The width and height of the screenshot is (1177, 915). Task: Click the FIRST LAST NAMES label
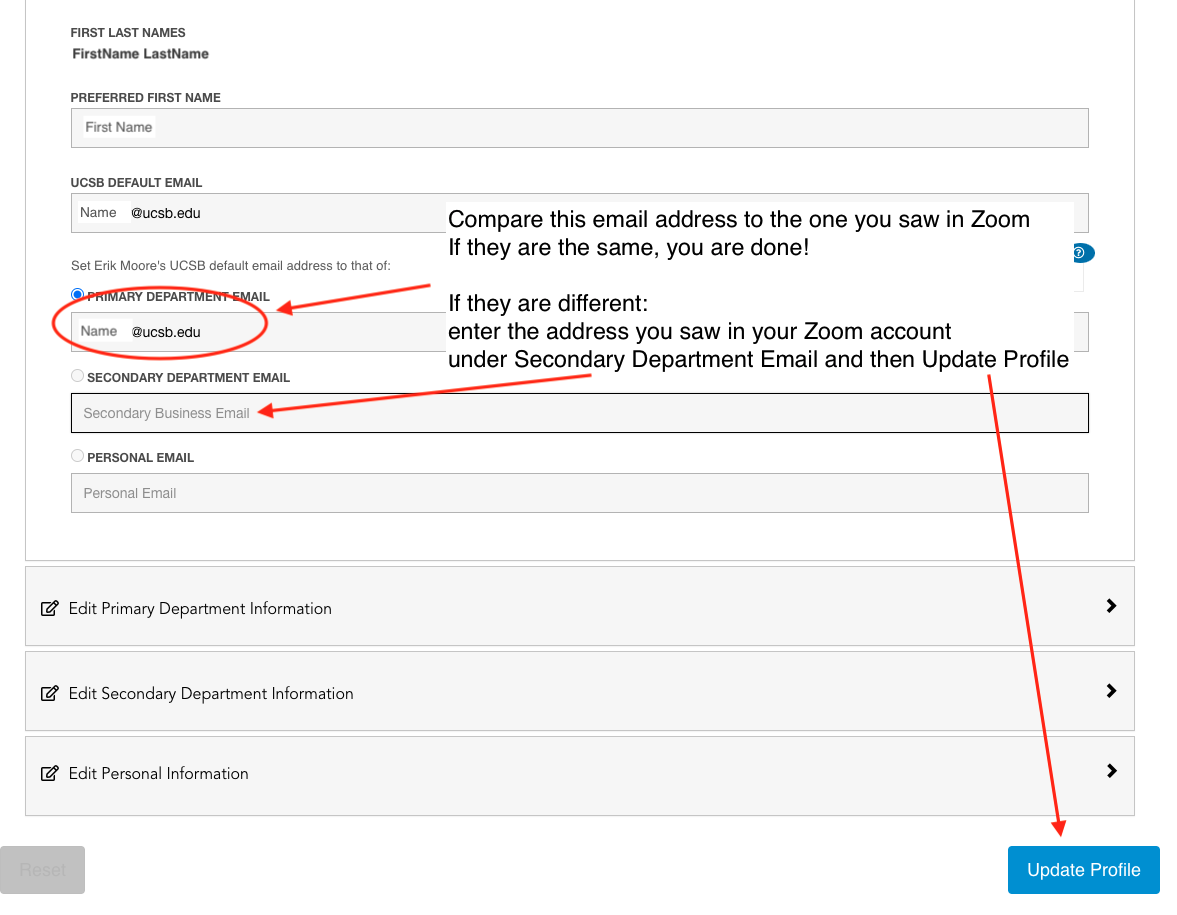128,32
